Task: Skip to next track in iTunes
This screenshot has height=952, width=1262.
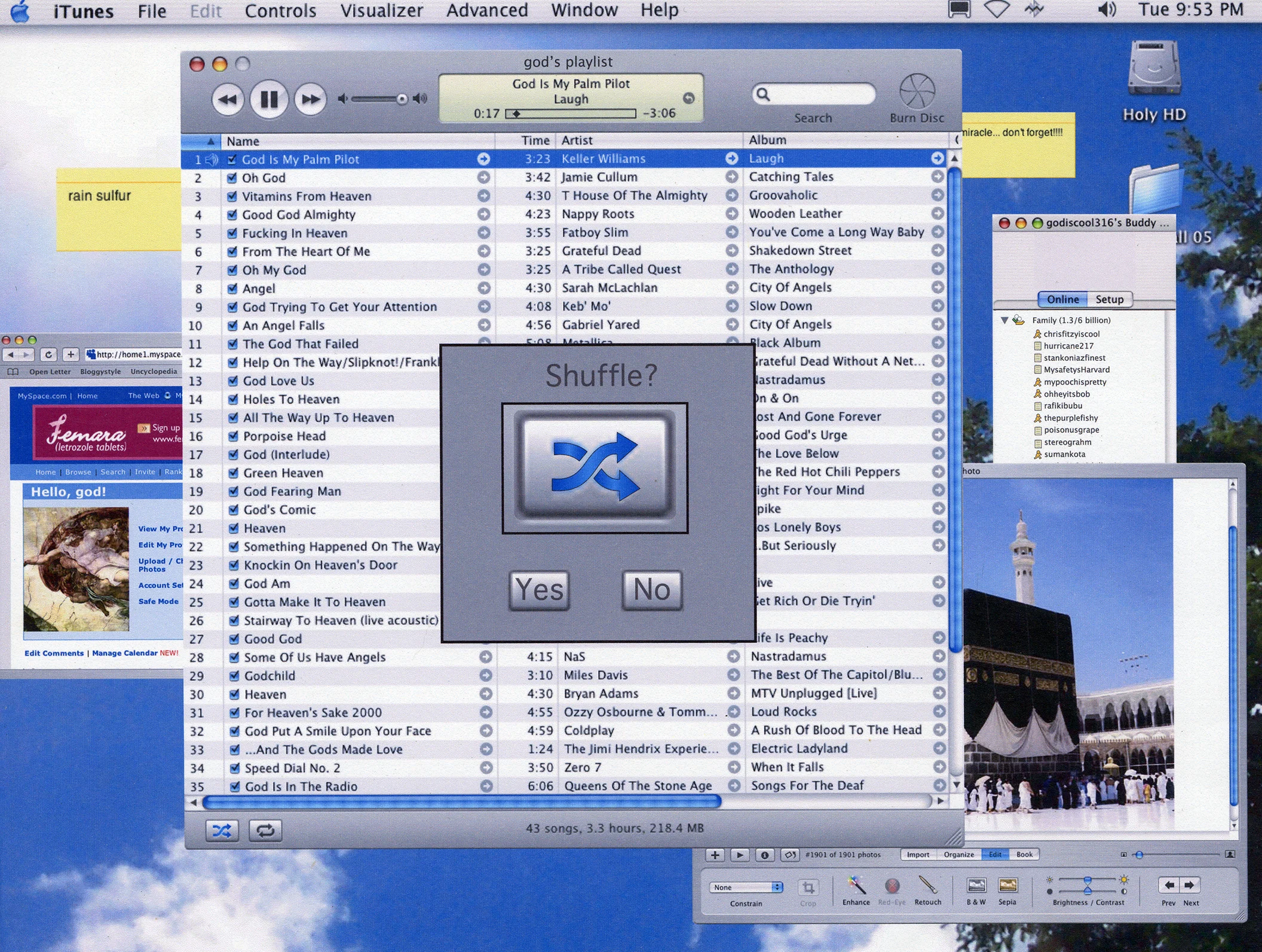Action: [x=310, y=99]
